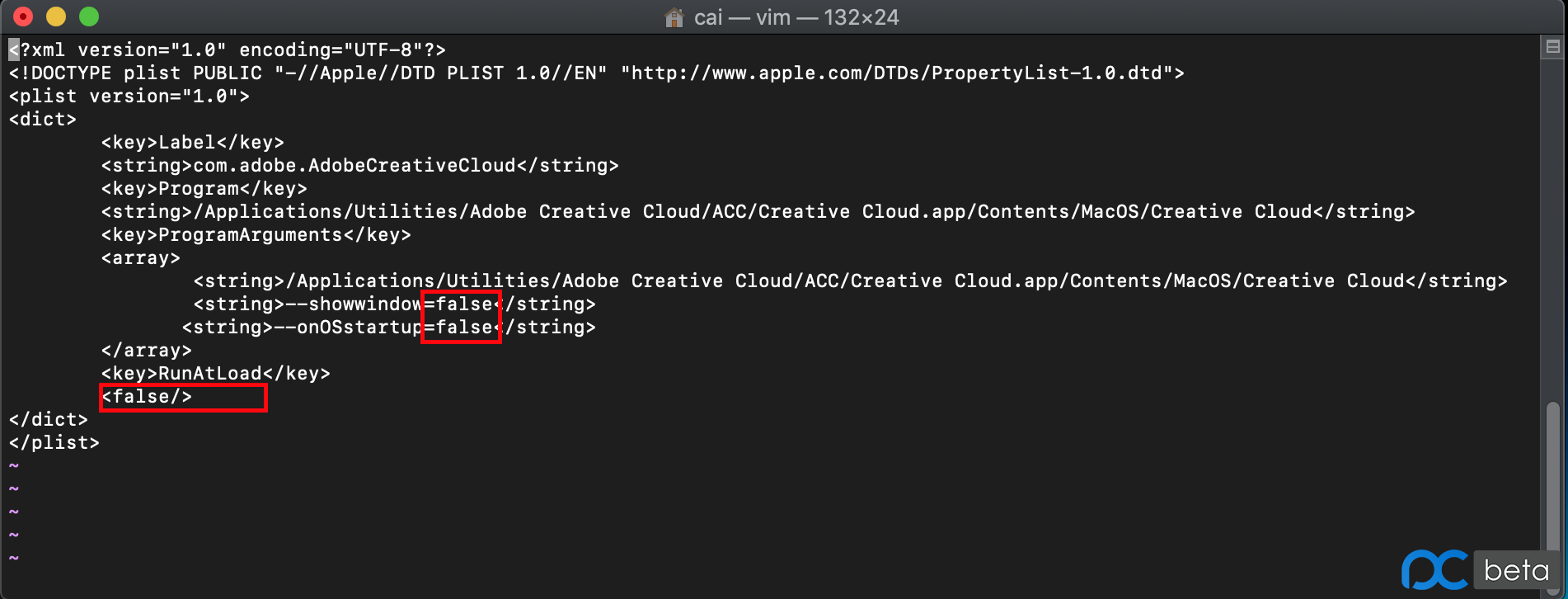The width and height of the screenshot is (1568, 599).
Task: Click the closing </plist> tag
Action: [54, 443]
